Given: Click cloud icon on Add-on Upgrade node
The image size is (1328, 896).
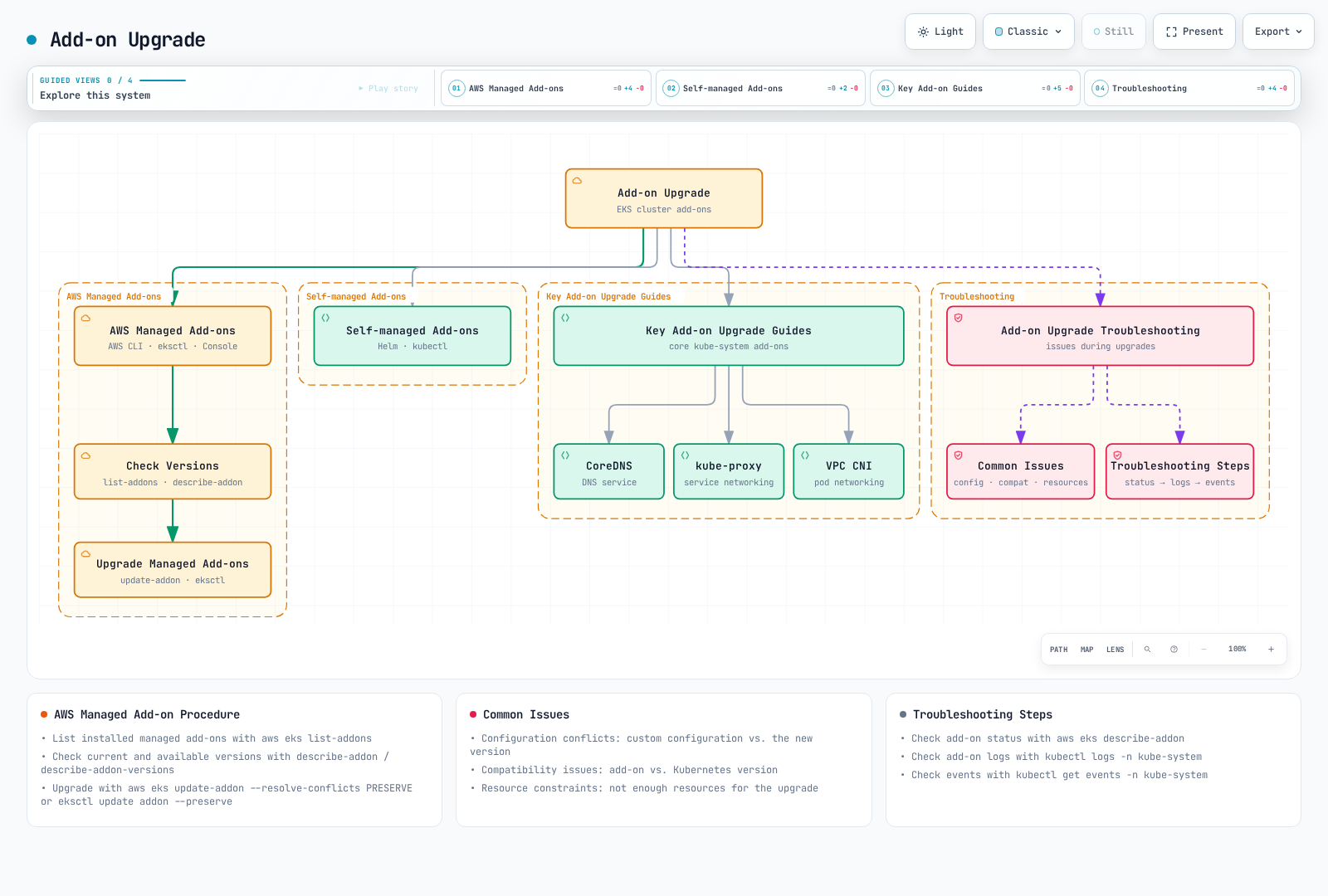Looking at the screenshot, I should tap(577, 180).
